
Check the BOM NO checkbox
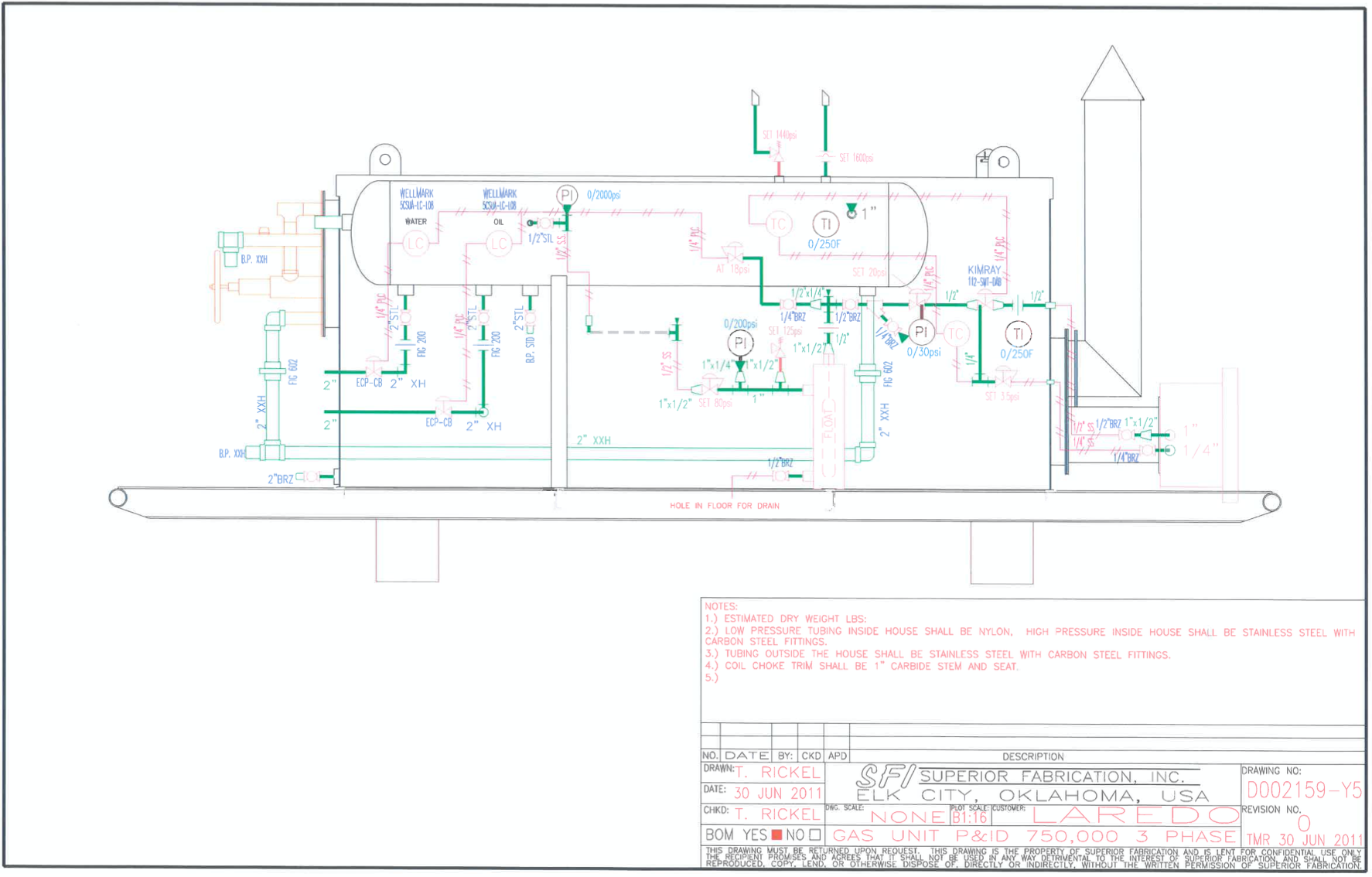pos(814,835)
